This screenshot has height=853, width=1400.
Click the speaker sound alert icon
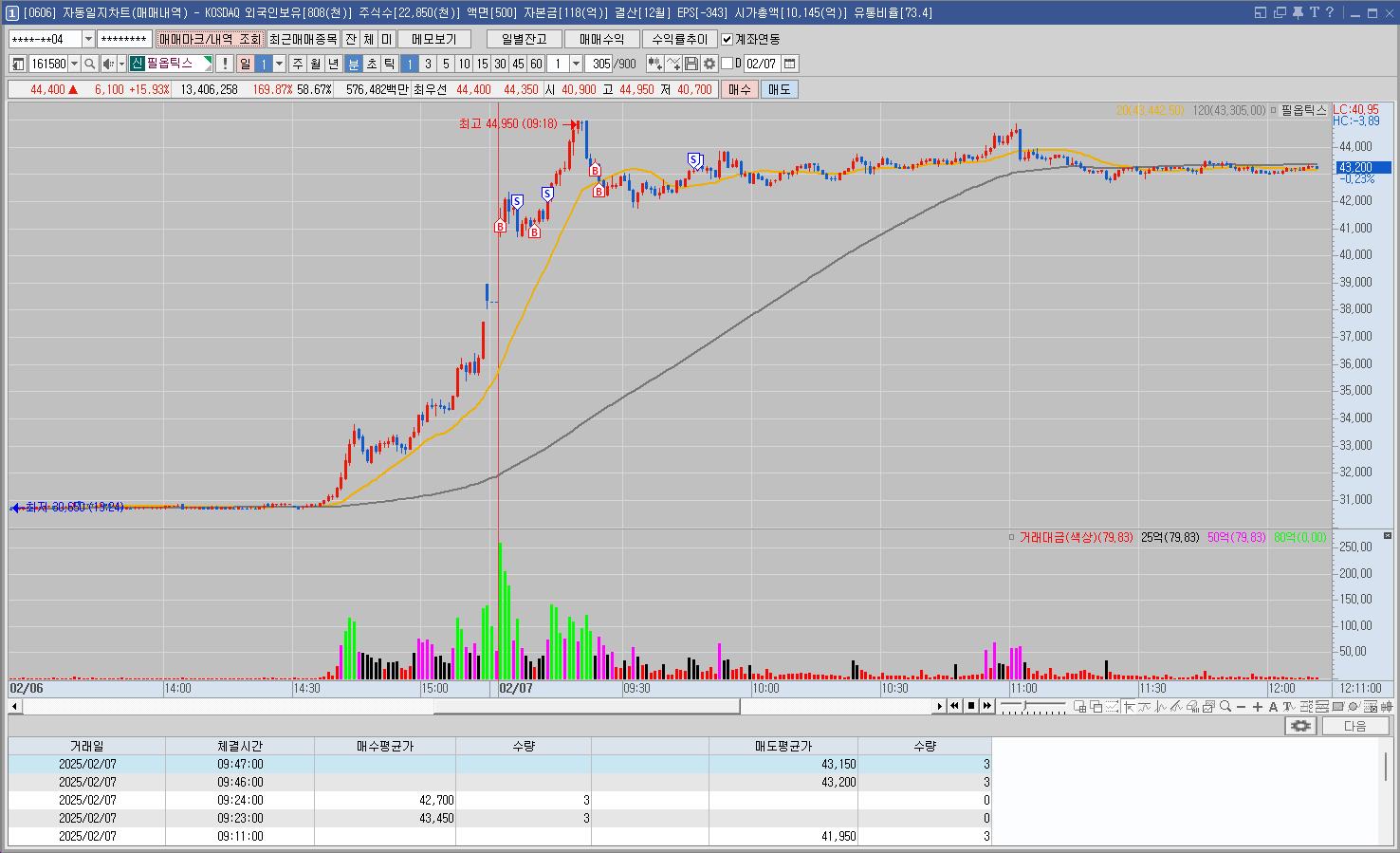108,64
